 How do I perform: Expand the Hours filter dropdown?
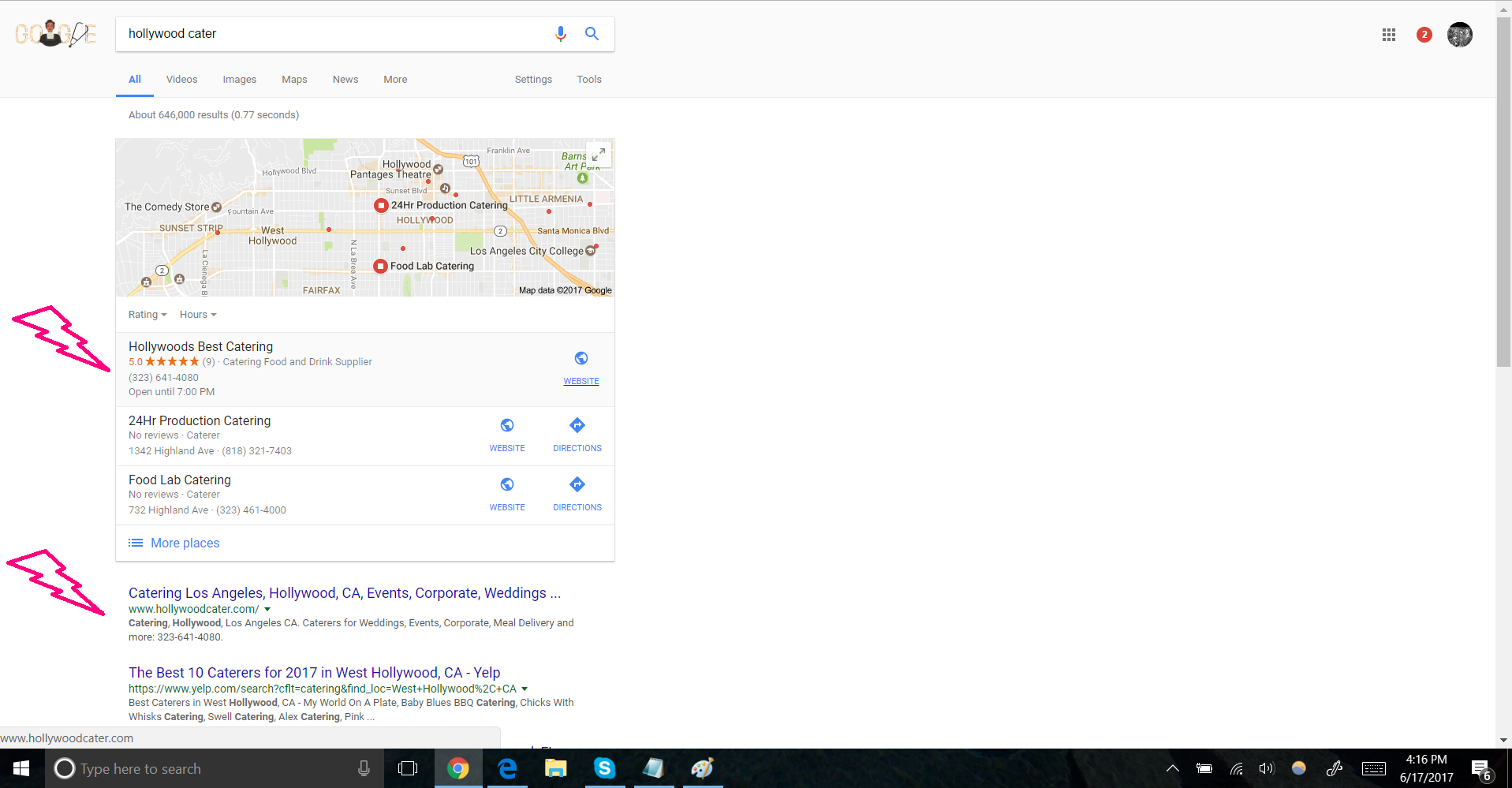[197, 315]
